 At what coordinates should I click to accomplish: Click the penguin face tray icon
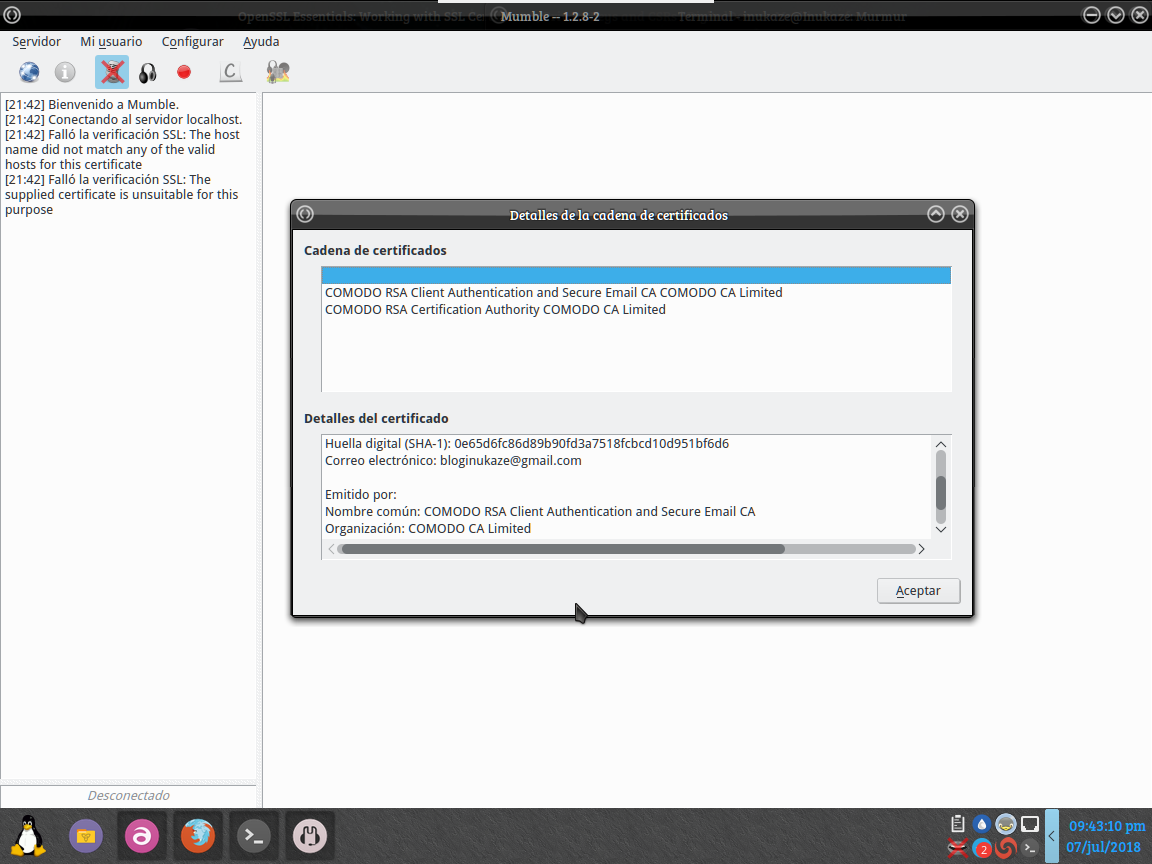coord(1006,824)
